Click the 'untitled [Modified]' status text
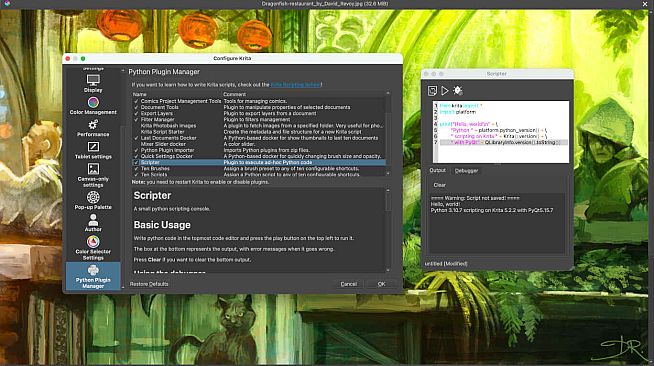 [446, 264]
